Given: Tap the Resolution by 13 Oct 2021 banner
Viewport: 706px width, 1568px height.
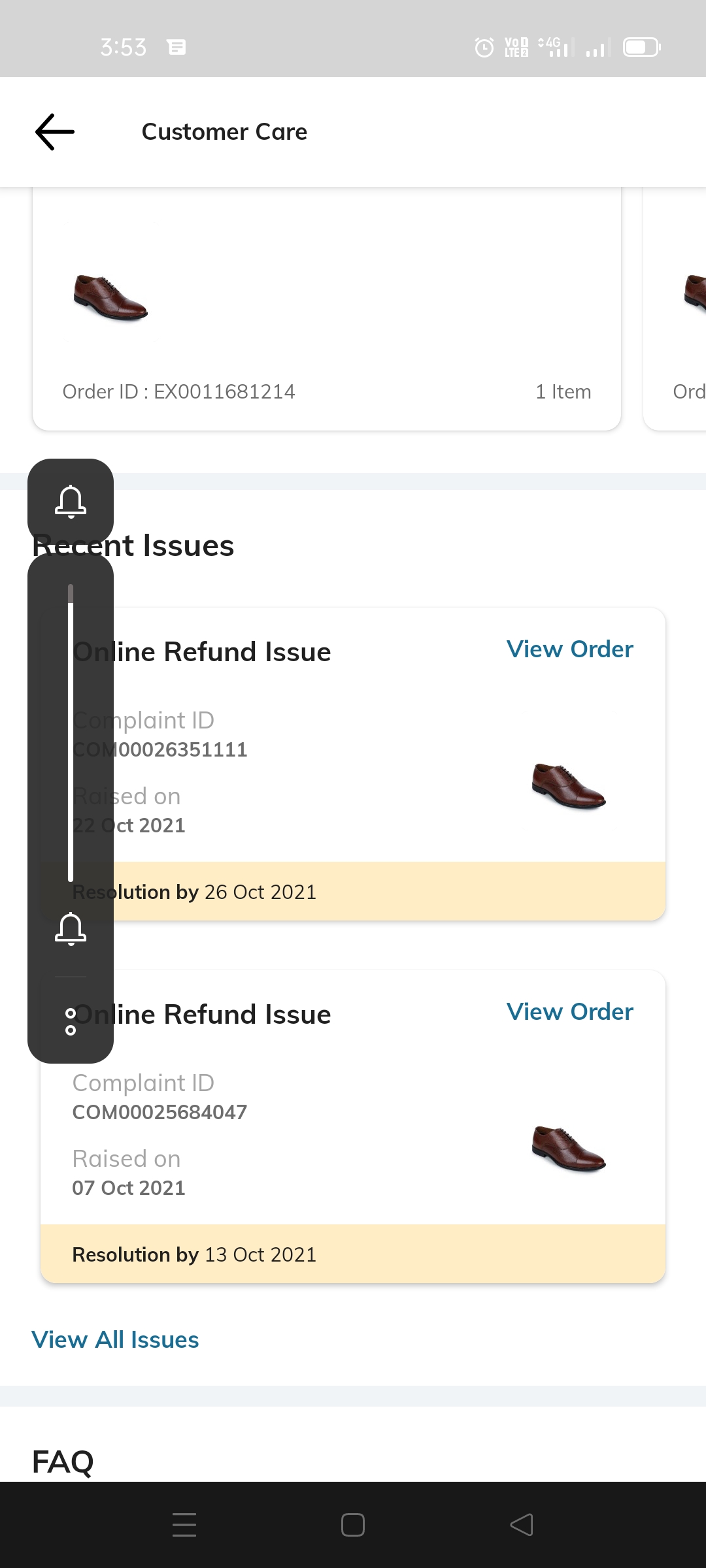Looking at the screenshot, I should (x=353, y=1254).
